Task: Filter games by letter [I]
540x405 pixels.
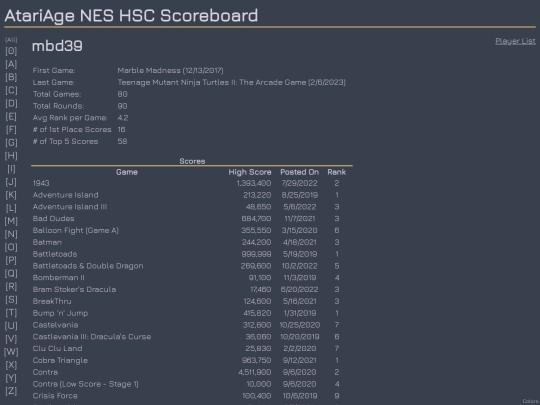Action: tap(11, 169)
